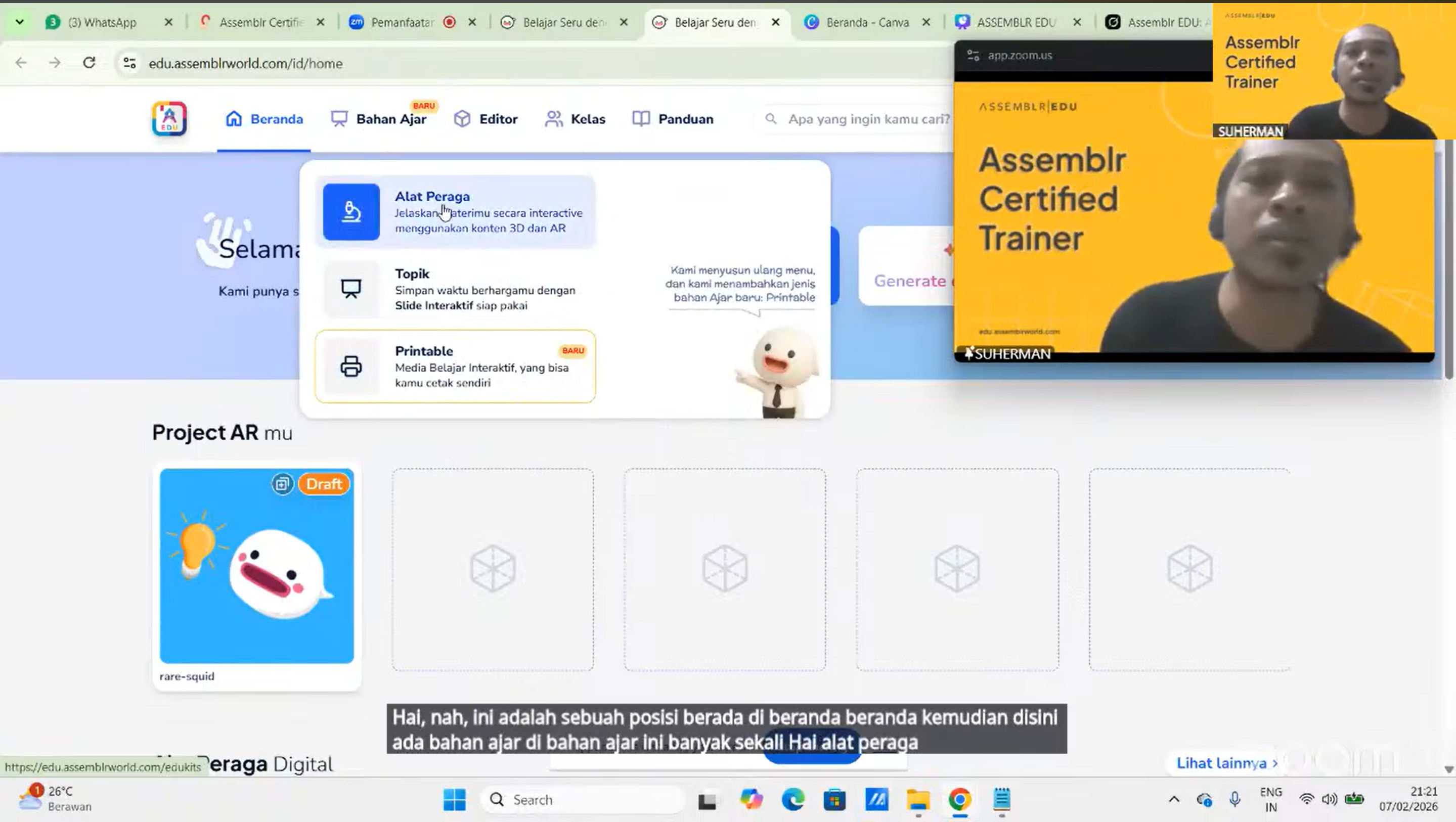The image size is (1456, 822).
Task: Reload the page with refresh icon
Action: click(x=89, y=63)
